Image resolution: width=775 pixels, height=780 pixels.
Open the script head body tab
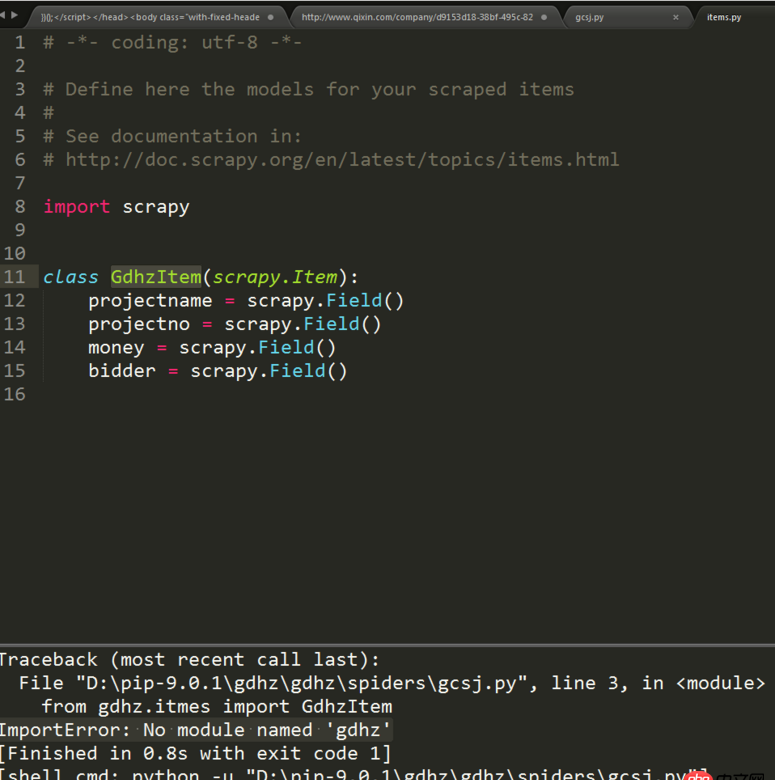click(x=150, y=17)
